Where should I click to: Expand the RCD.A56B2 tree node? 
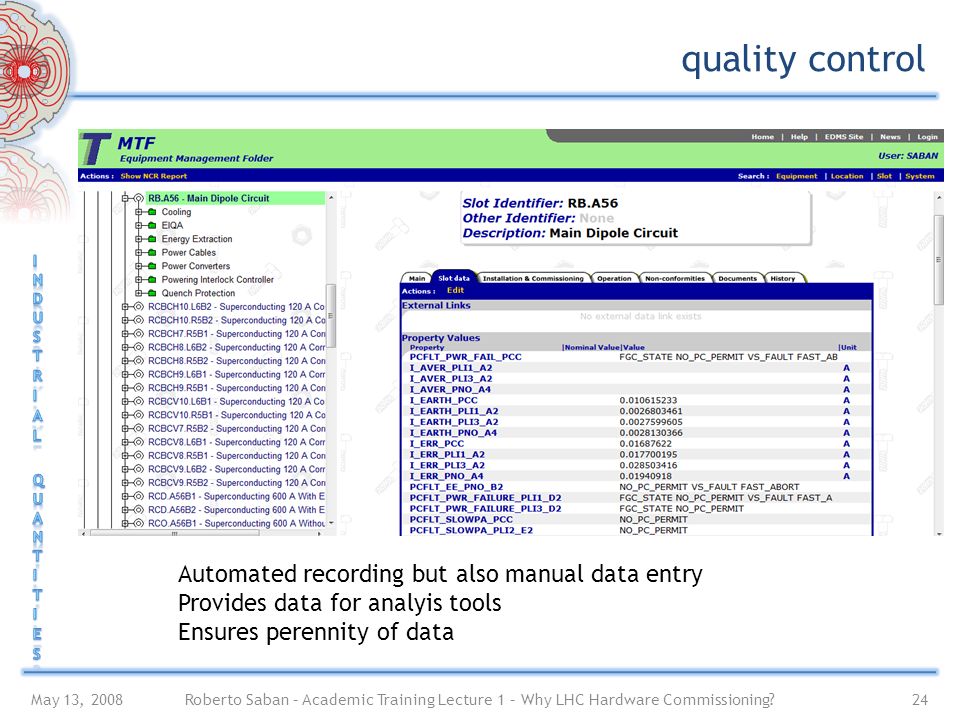pos(125,510)
